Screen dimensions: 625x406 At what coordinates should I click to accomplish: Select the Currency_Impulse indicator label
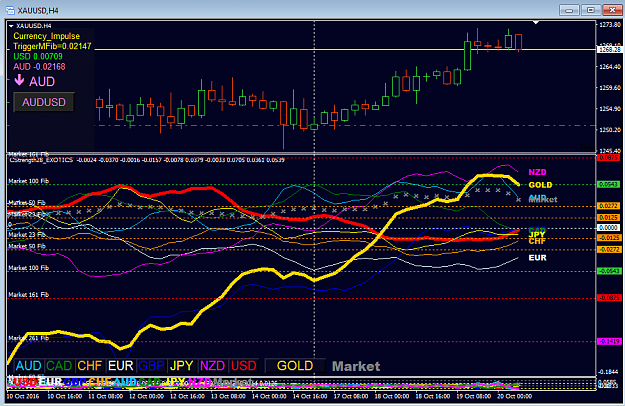(x=47, y=36)
